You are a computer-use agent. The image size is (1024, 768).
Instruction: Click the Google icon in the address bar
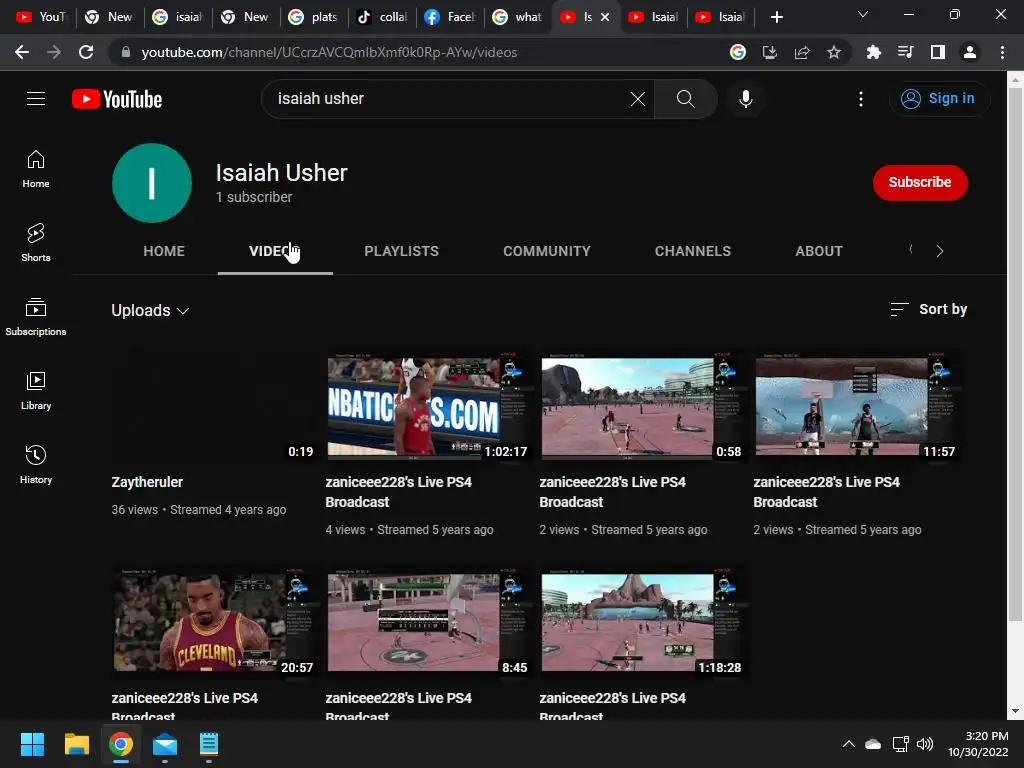coord(737,52)
